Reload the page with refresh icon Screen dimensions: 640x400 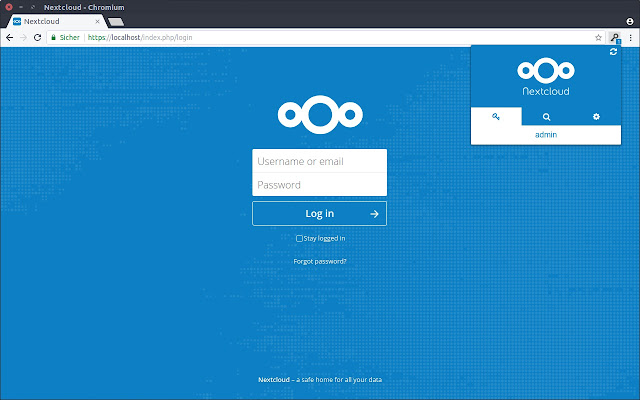(x=38, y=38)
